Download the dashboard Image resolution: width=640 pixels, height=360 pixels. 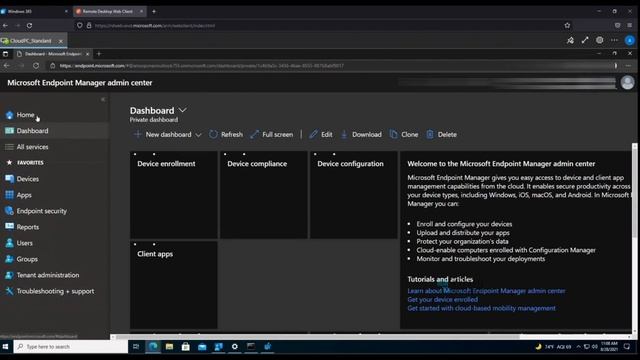tap(361, 134)
